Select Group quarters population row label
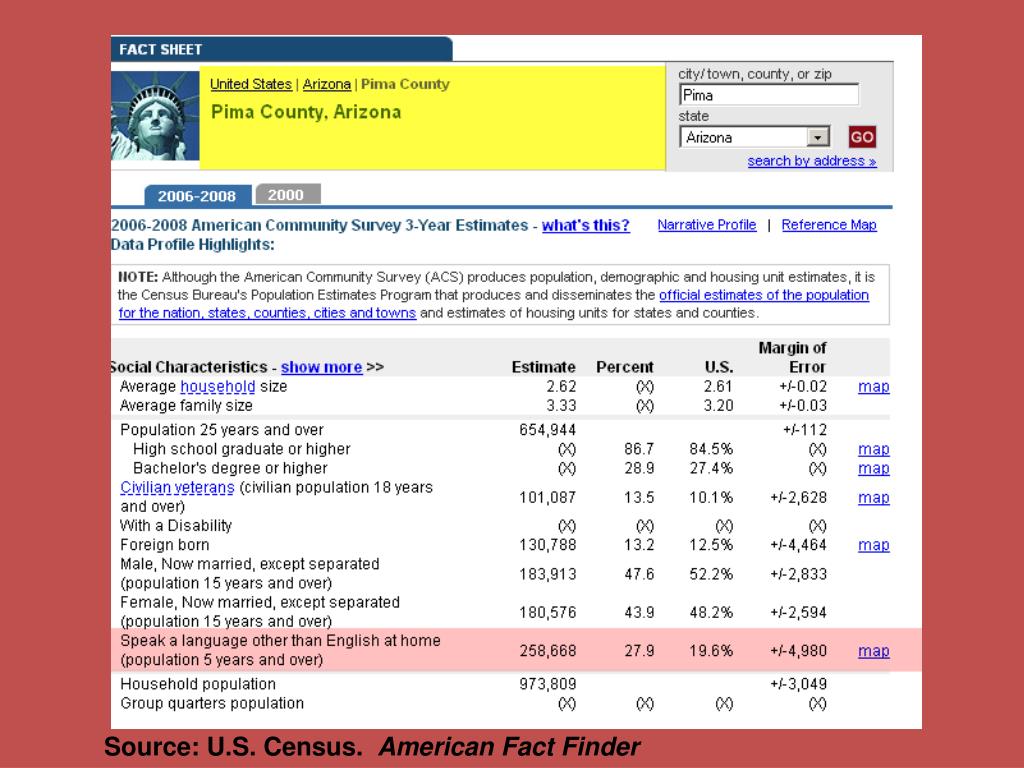 pos(212,703)
